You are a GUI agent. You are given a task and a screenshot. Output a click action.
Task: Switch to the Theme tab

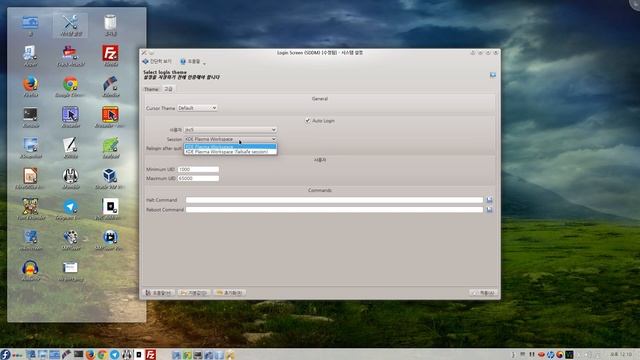[151, 89]
